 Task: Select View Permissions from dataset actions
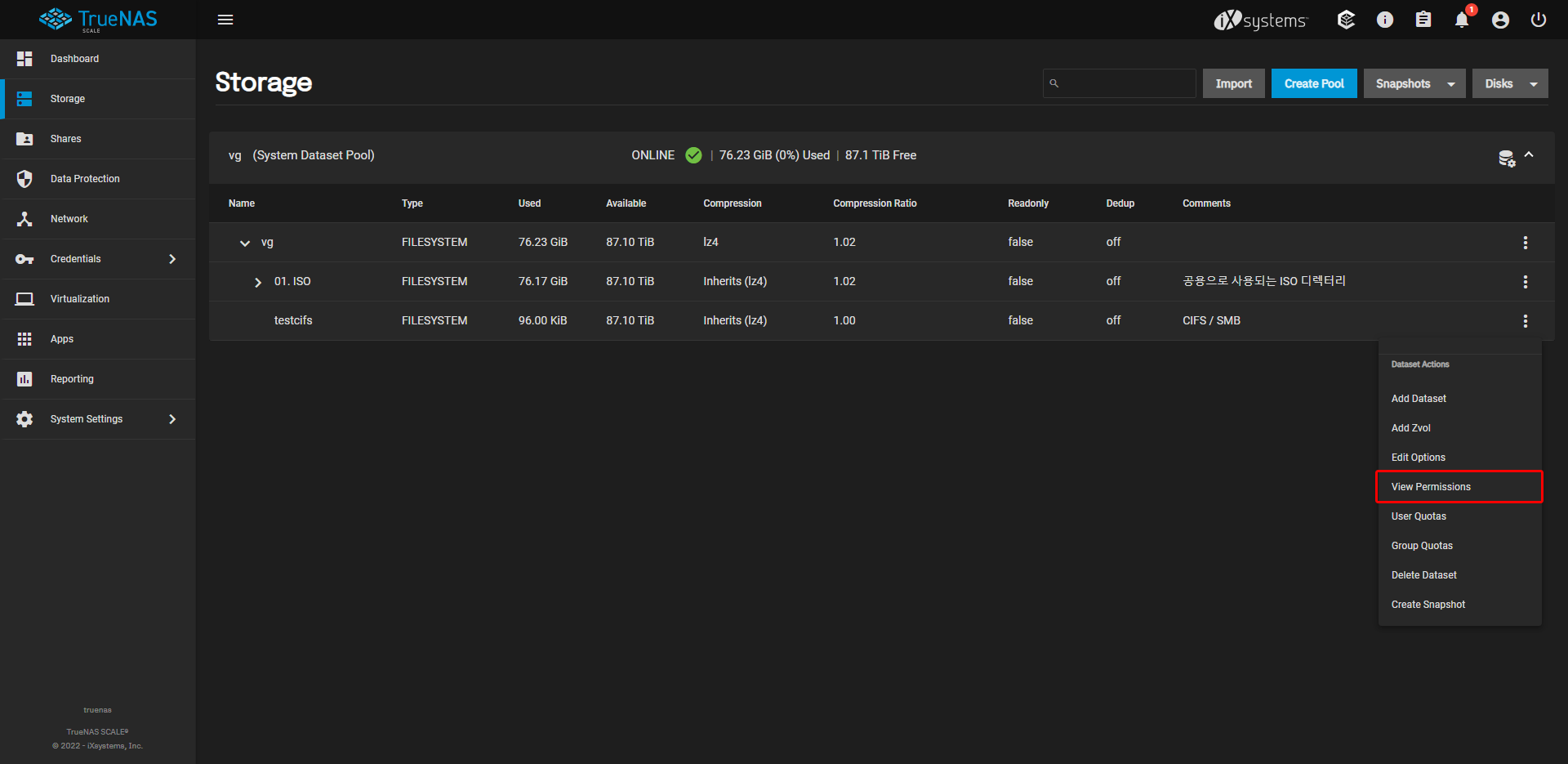1431,487
